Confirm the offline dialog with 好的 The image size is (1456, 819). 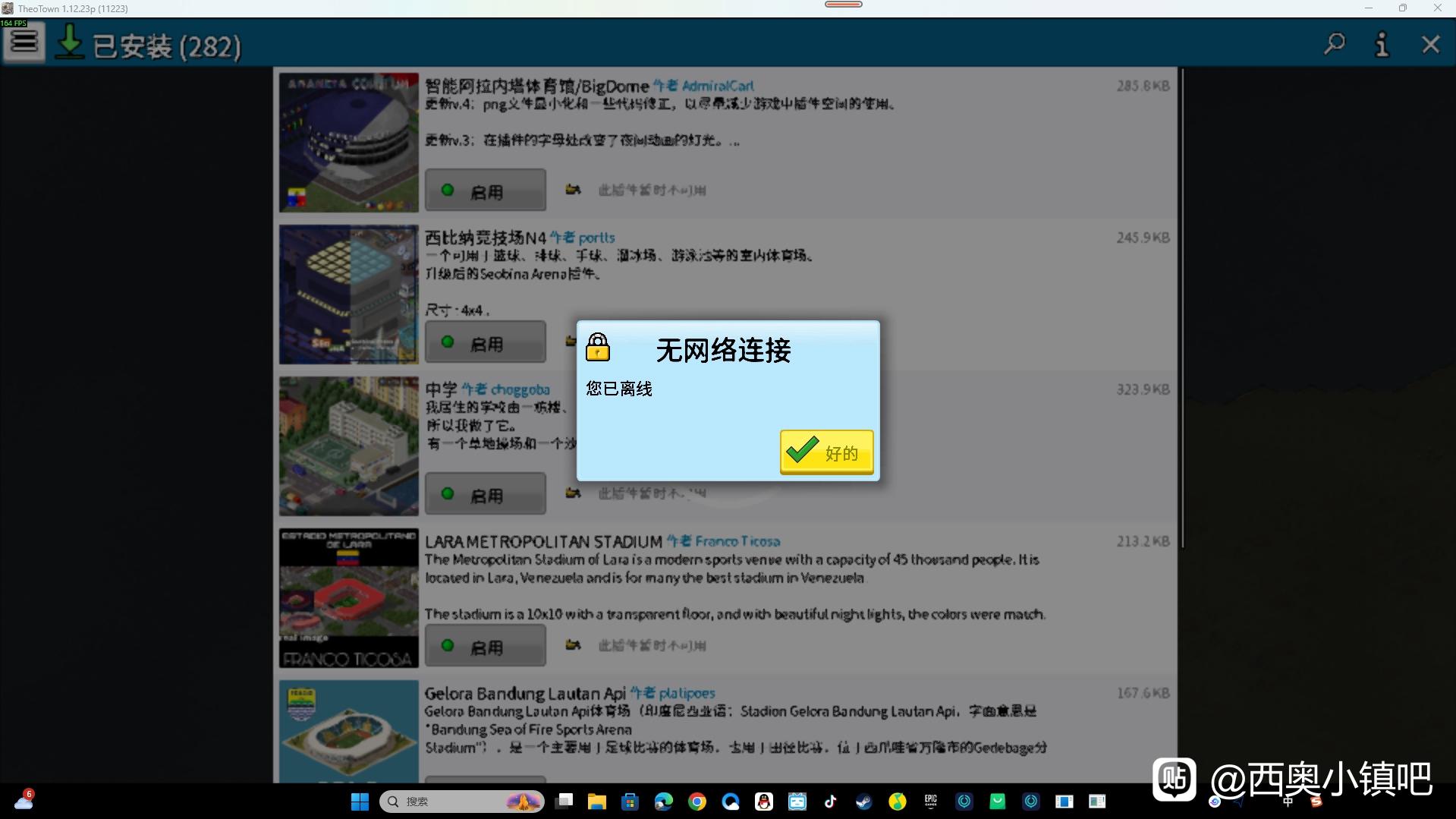826,452
